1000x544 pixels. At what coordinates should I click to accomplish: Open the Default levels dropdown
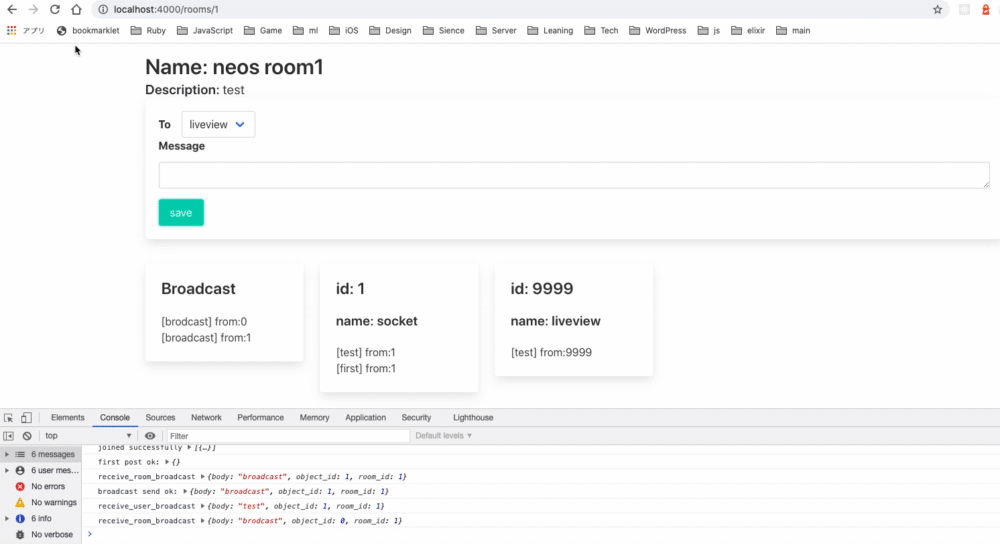tap(444, 436)
